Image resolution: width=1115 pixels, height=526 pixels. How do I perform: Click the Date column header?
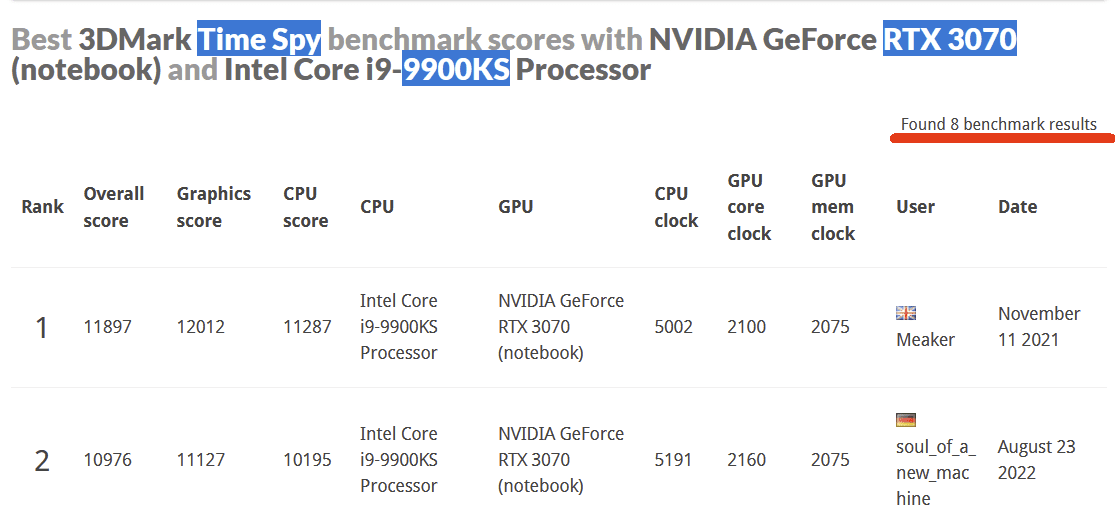click(x=1017, y=207)
